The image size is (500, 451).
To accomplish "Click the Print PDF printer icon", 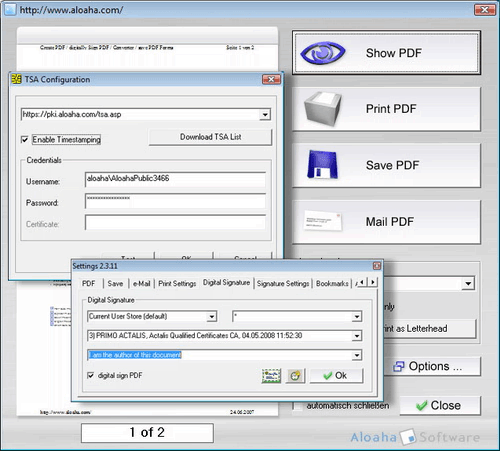I will pos(323,109).
